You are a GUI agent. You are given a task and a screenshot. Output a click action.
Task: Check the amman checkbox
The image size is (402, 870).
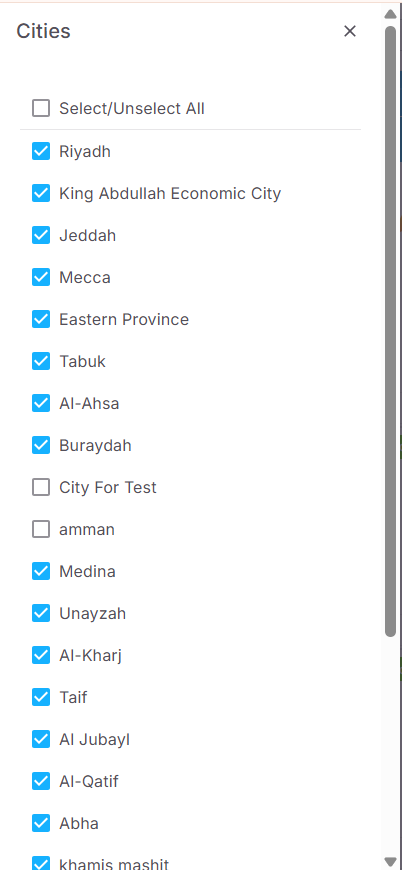[x=41, y=529]
